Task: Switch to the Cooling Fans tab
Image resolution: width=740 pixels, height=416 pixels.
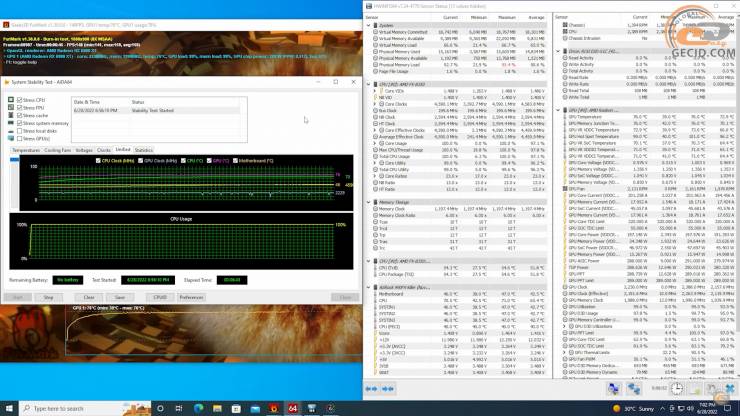Action: tap(58, 150)
